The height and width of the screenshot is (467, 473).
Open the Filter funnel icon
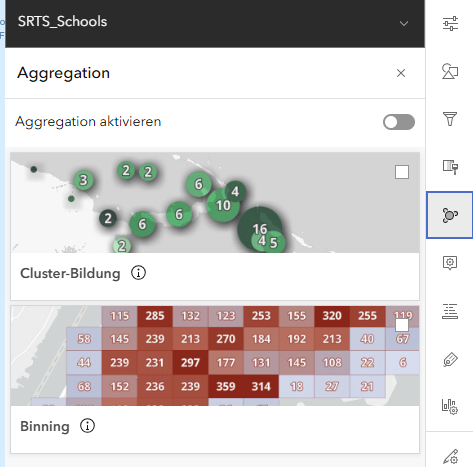point(450,119)
